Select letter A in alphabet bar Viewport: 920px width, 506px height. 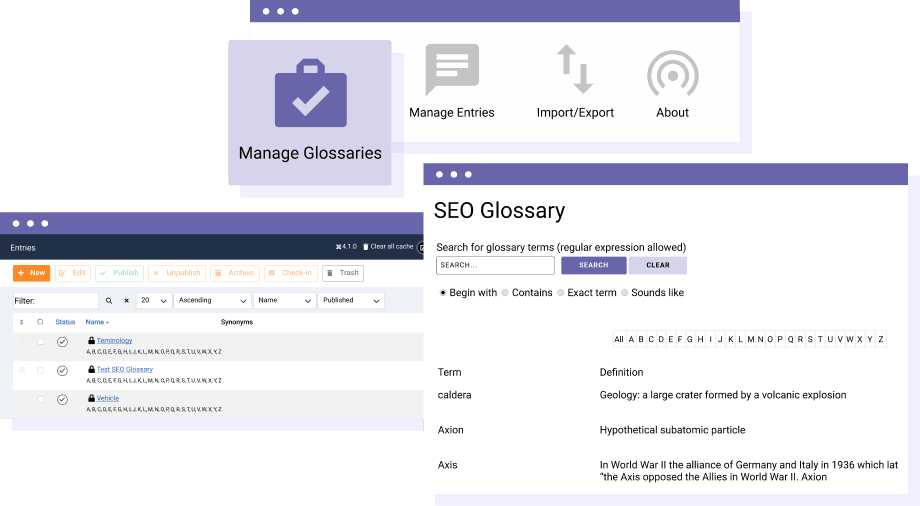(x=631, y=339)
